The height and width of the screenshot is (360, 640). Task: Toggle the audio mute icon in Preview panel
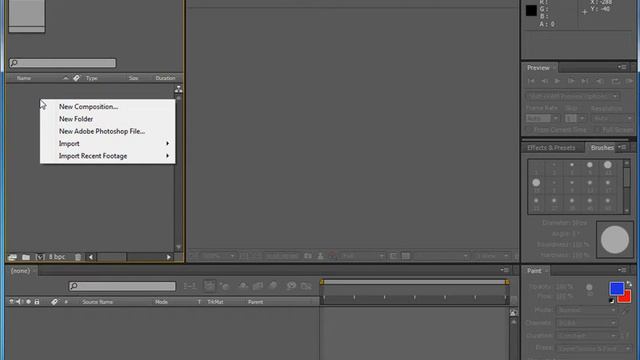600,81
